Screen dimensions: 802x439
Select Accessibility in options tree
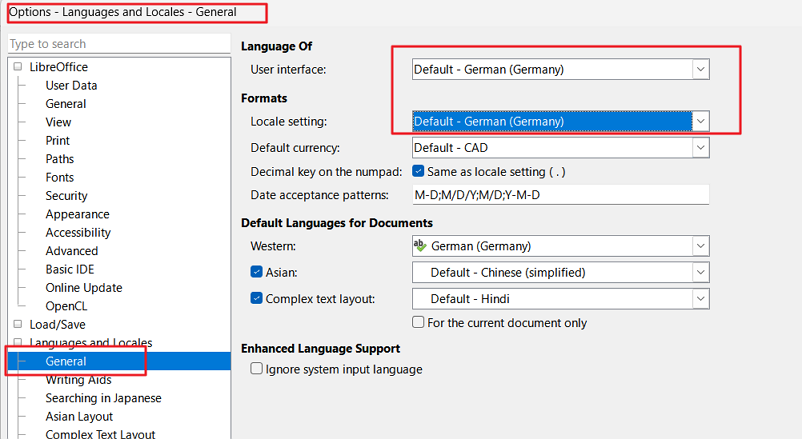(x=78, y=233)
